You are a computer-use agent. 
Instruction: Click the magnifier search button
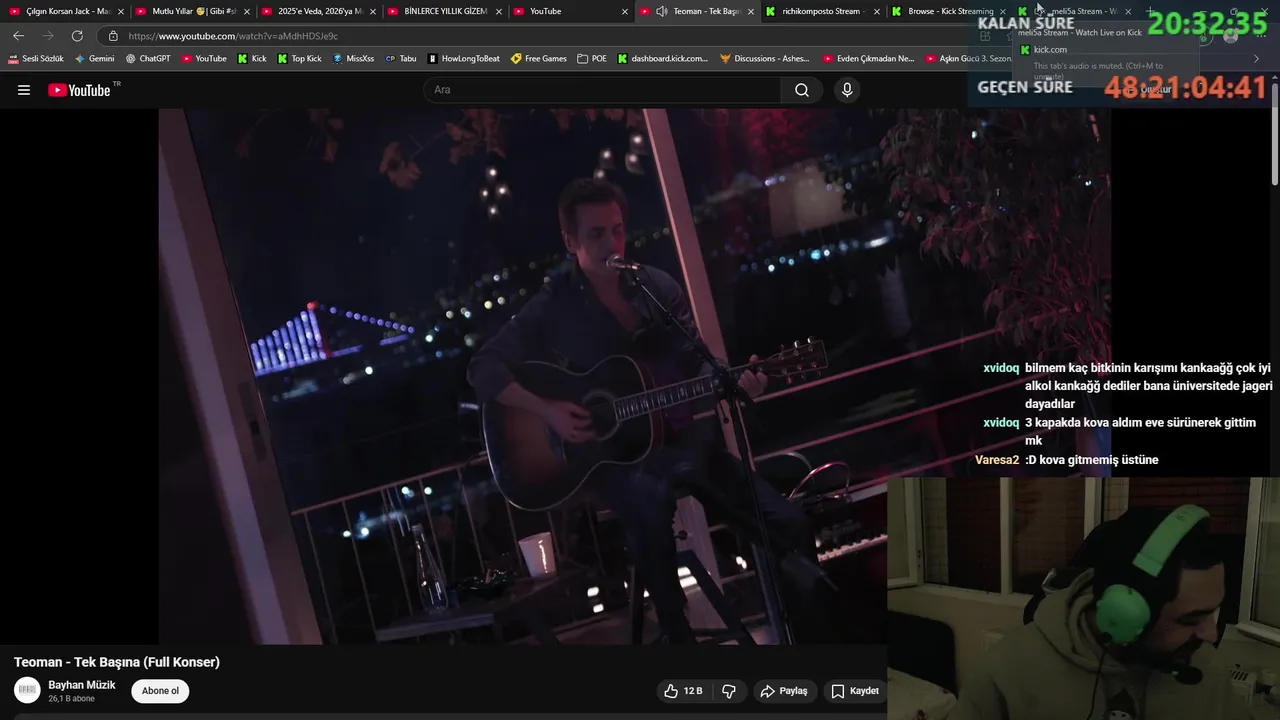(802, 90)
